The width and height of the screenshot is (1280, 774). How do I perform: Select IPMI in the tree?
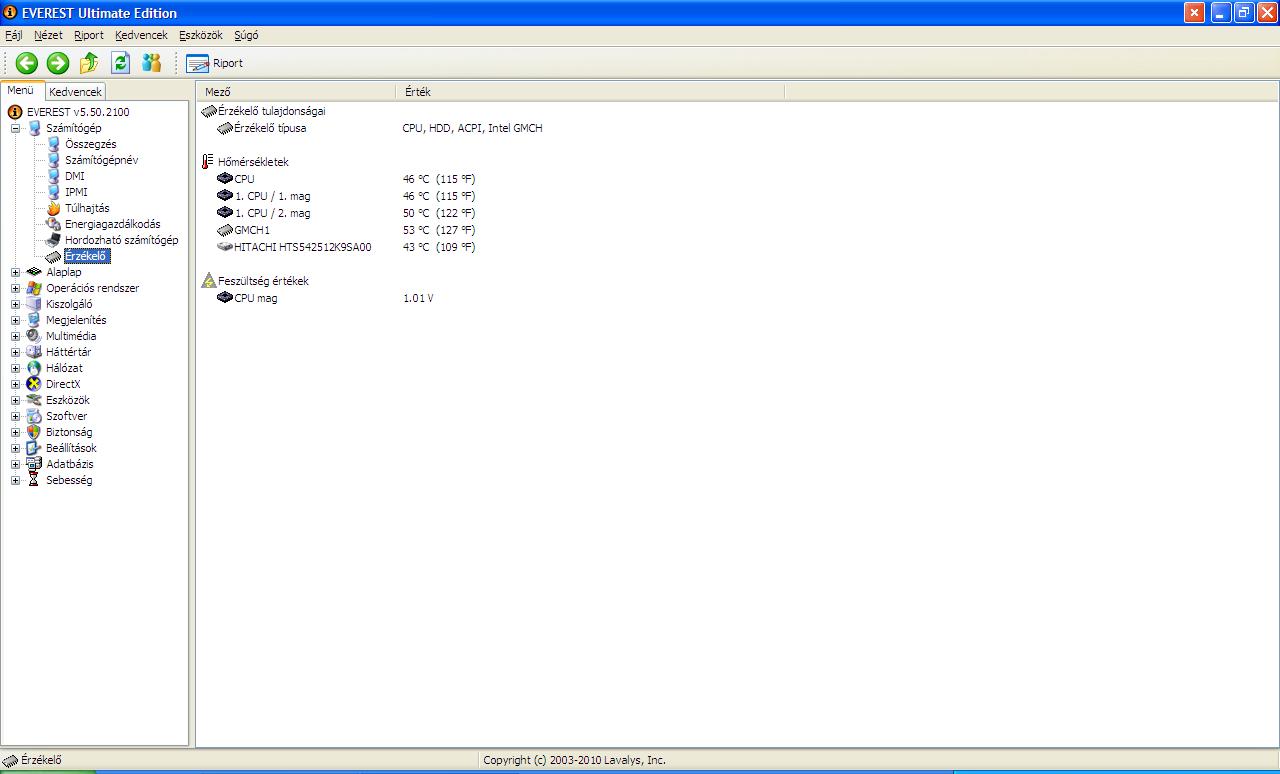[76, 192]
